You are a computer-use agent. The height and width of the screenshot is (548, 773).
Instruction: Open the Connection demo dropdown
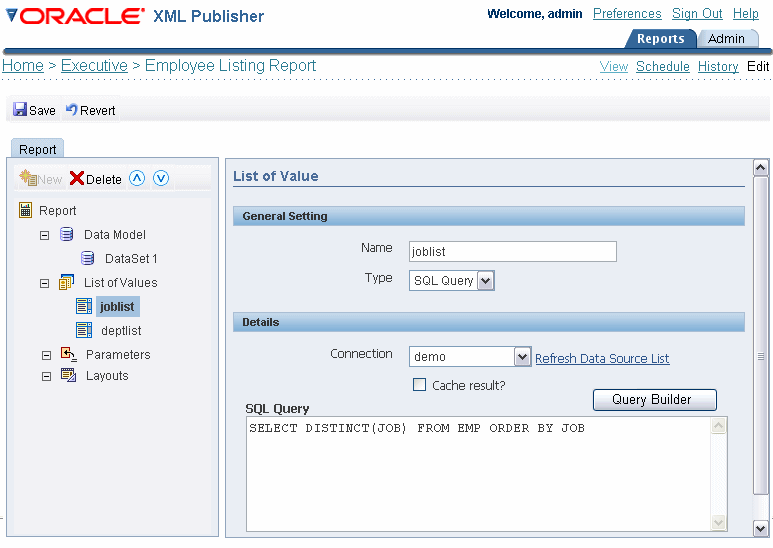[x=522, y=356]
